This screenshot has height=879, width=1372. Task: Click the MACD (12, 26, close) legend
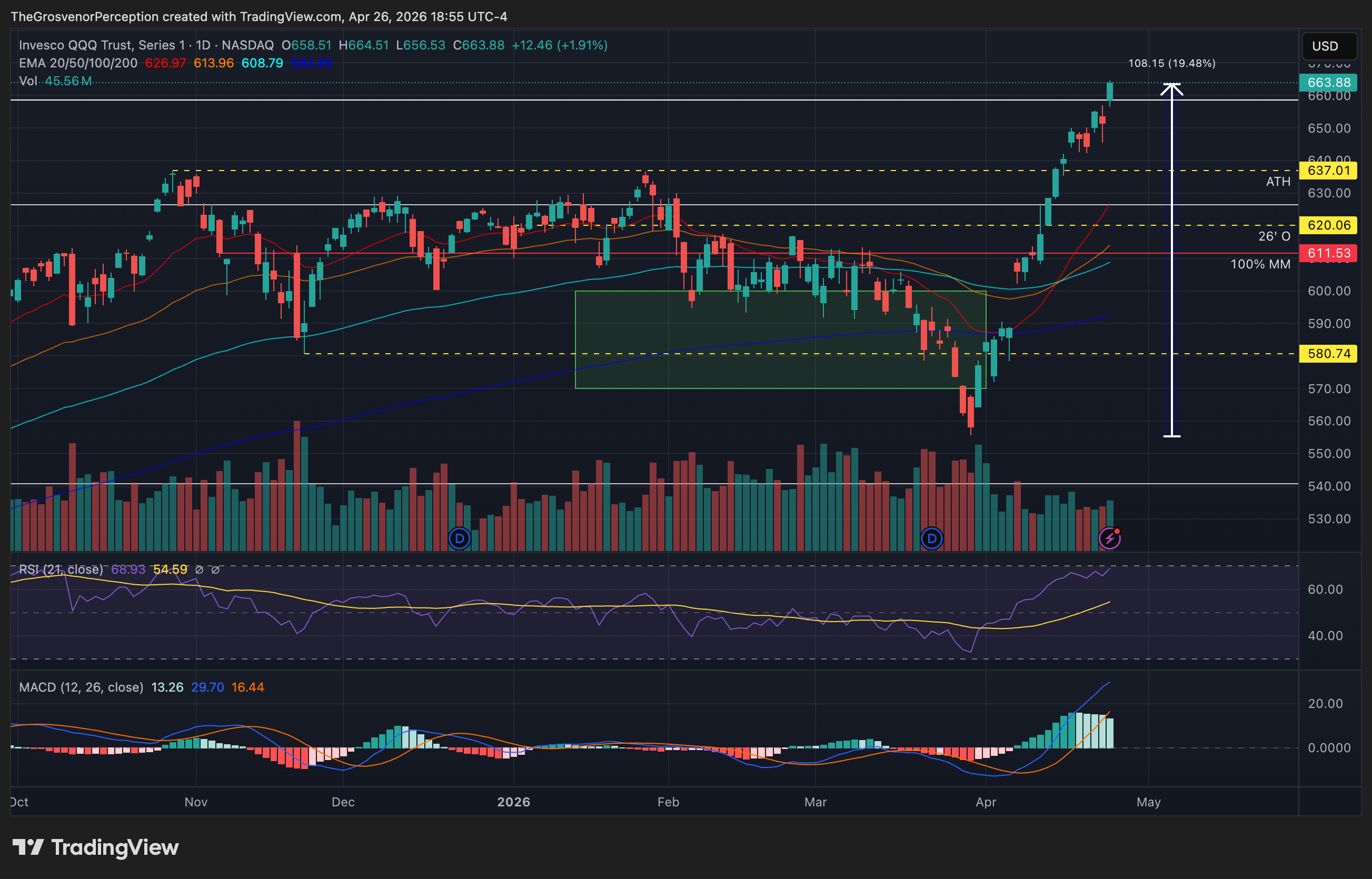click(x=81, y=687)
